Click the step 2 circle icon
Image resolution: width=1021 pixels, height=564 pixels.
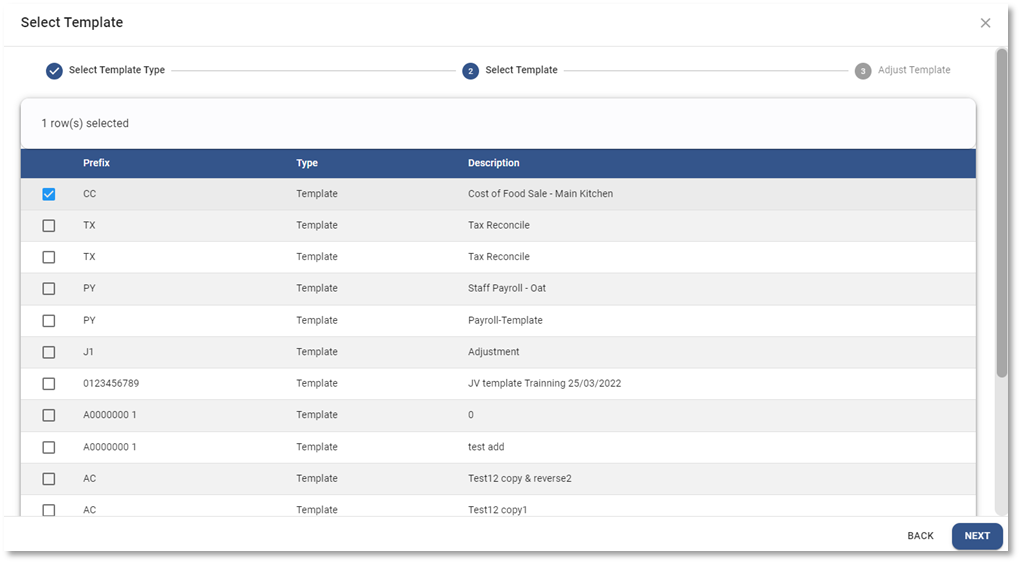point(470,71)
